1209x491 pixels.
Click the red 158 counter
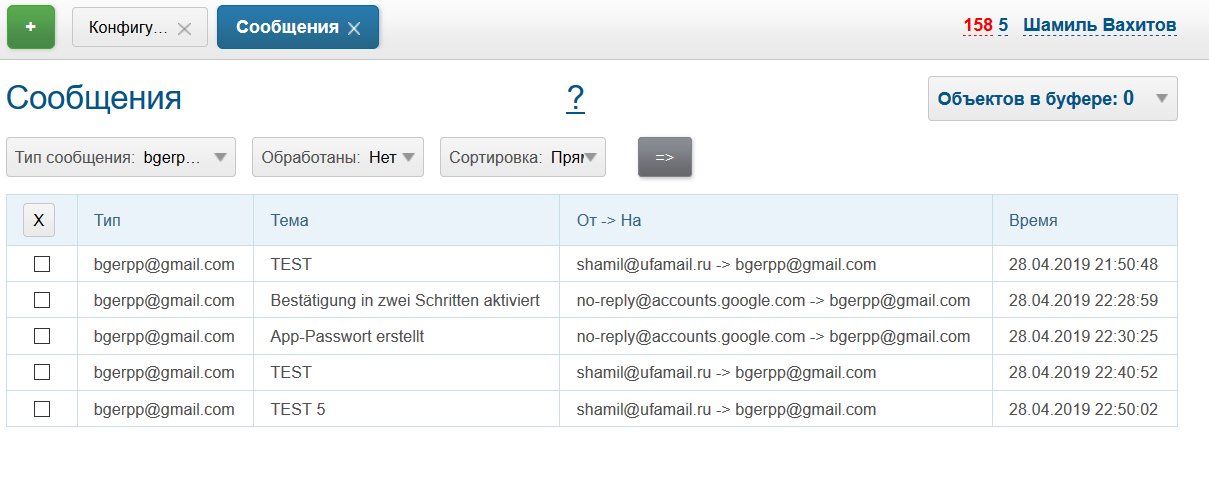pos(977,25)
